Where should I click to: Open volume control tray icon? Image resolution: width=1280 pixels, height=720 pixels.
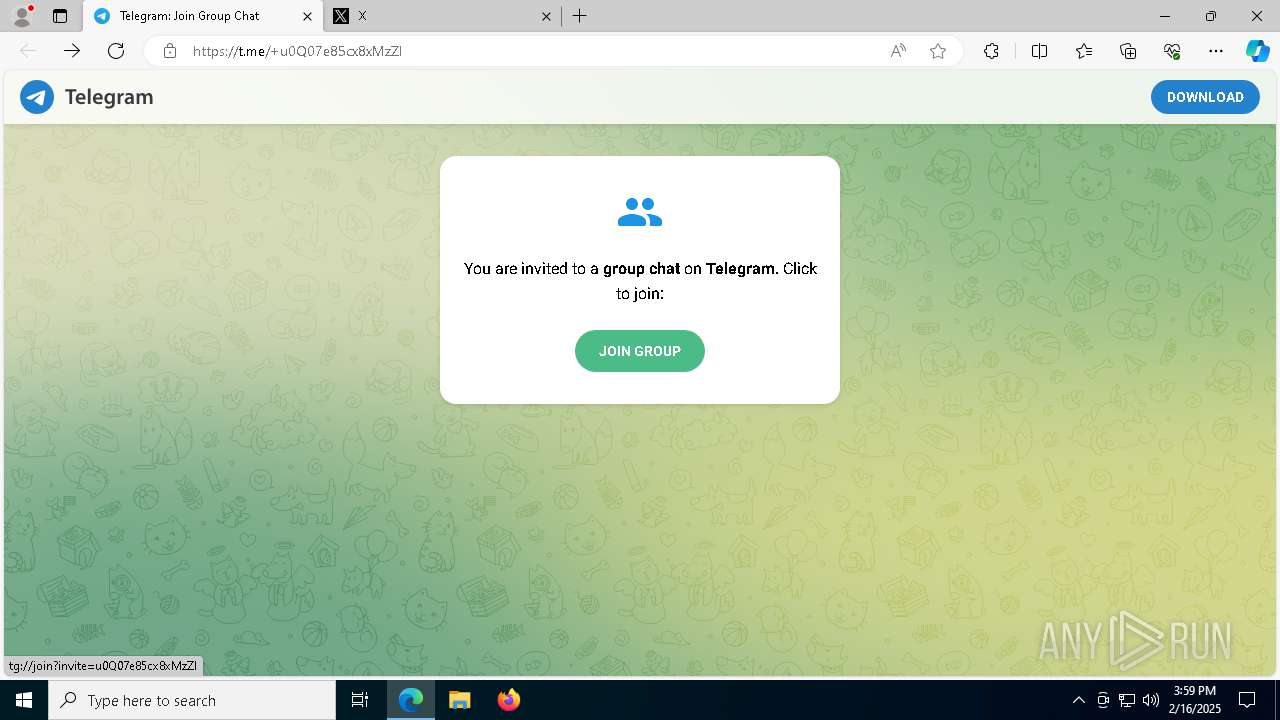tap(1151, 700)
